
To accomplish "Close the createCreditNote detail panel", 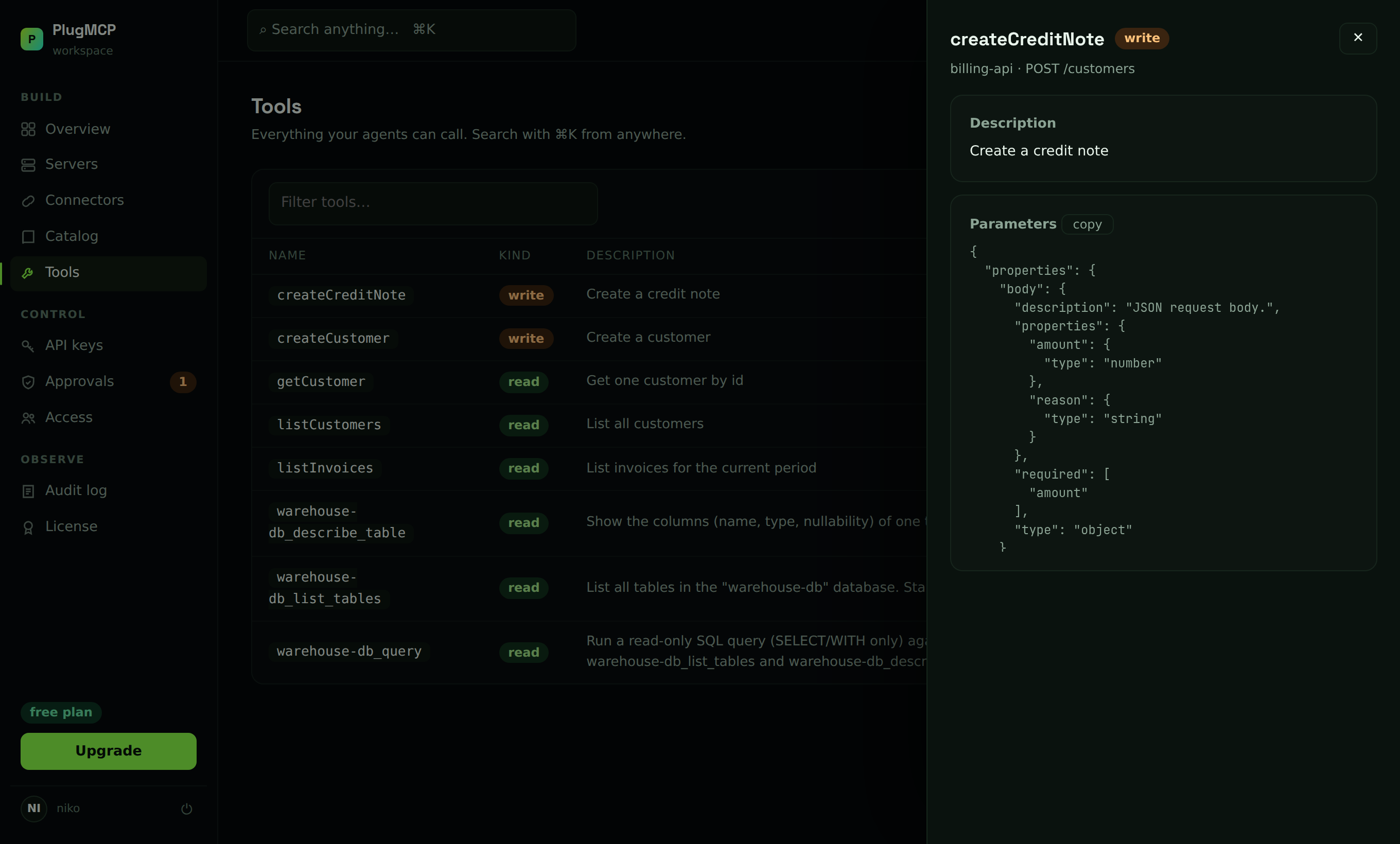I will click(1358, 38).
